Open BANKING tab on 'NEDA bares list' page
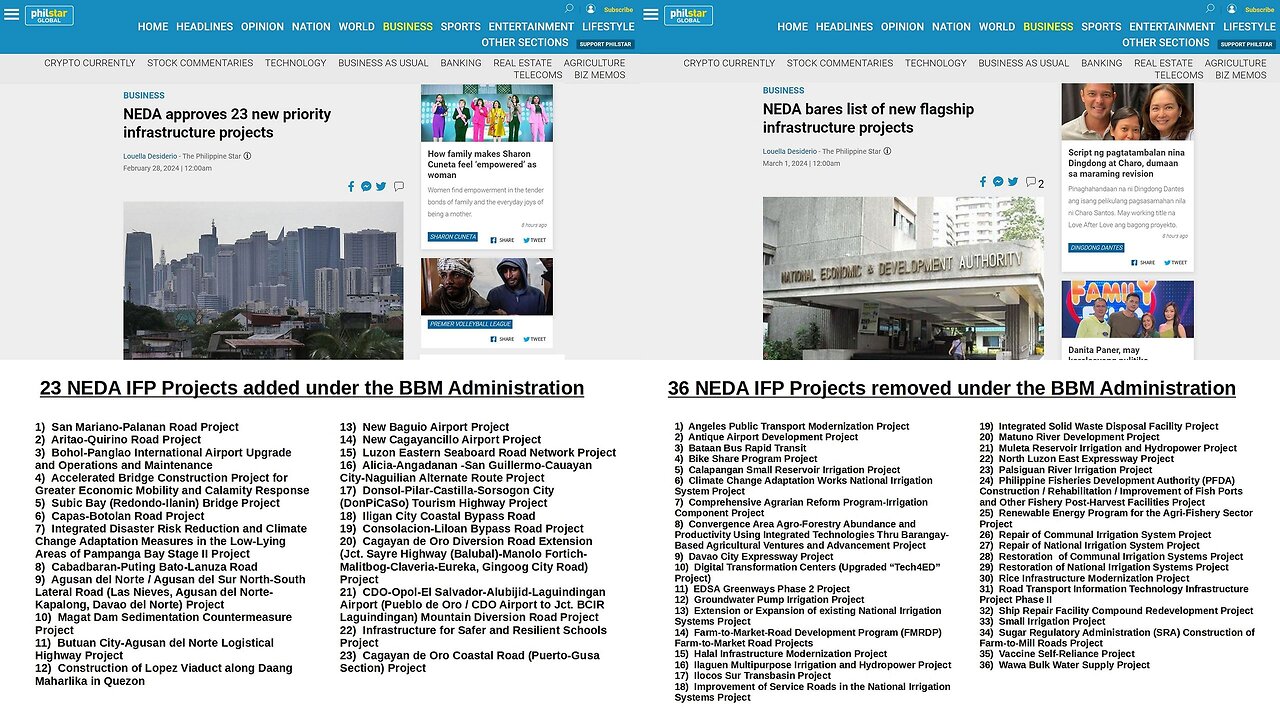 [x=1101, y=63]
